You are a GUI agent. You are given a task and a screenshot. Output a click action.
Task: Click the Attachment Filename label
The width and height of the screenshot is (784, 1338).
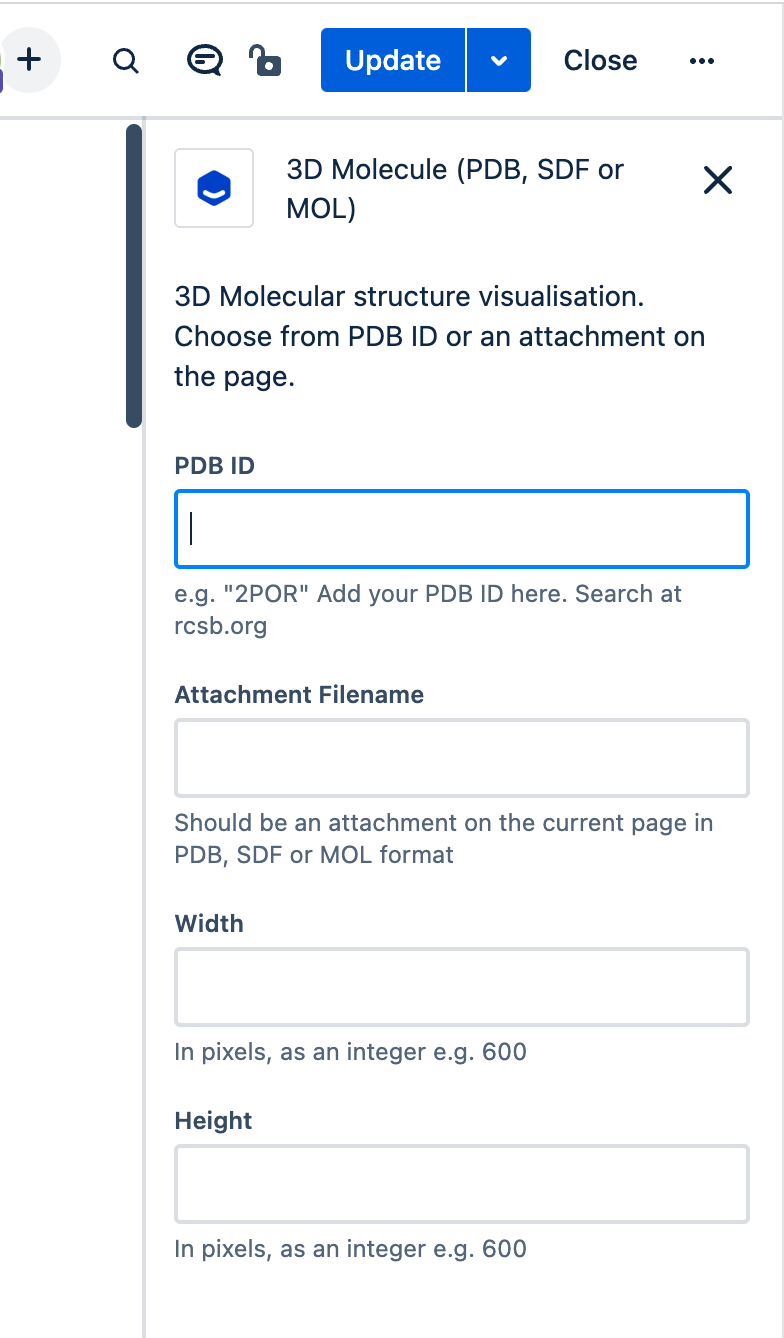(299, 695)
